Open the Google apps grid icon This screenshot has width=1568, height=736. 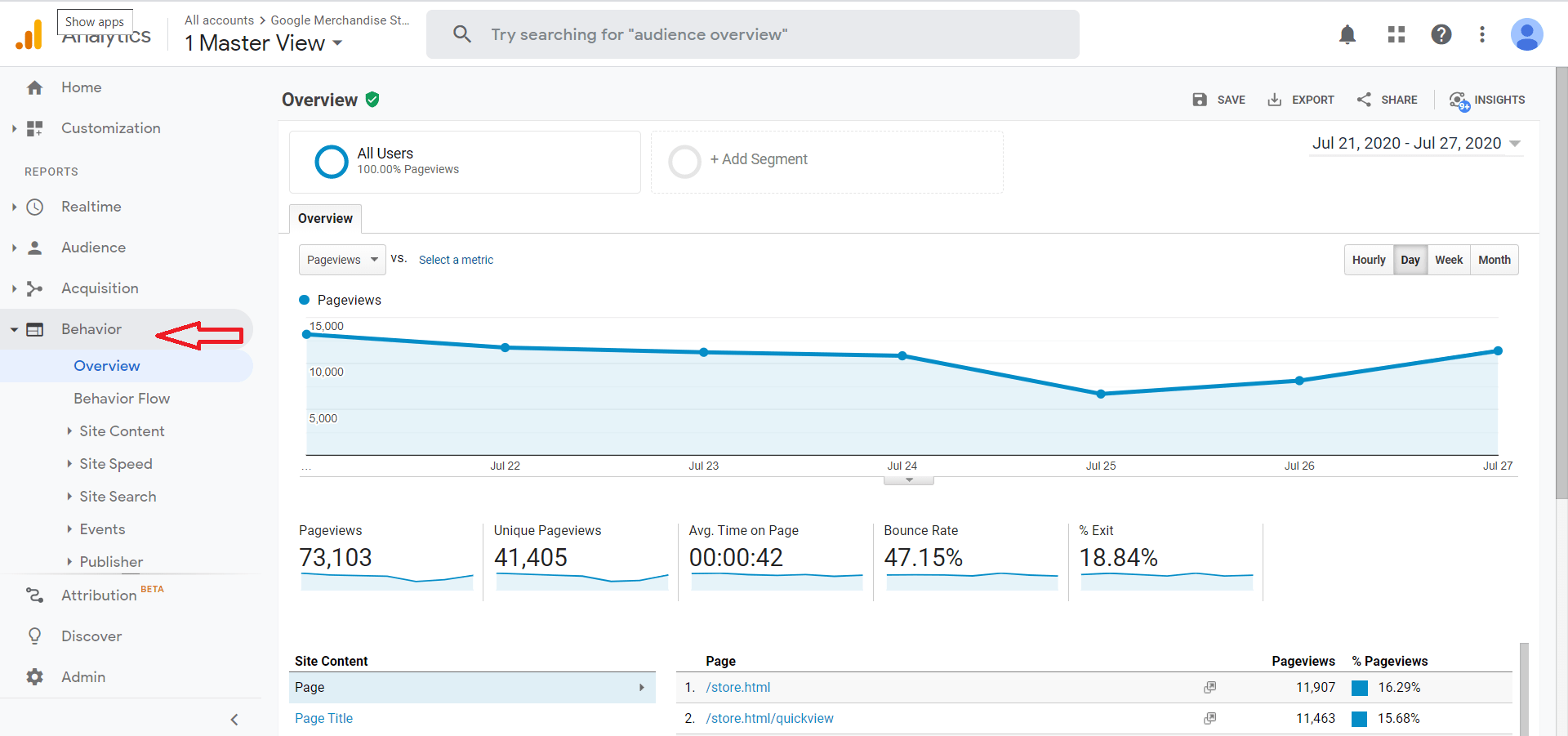pos(1396,34)
